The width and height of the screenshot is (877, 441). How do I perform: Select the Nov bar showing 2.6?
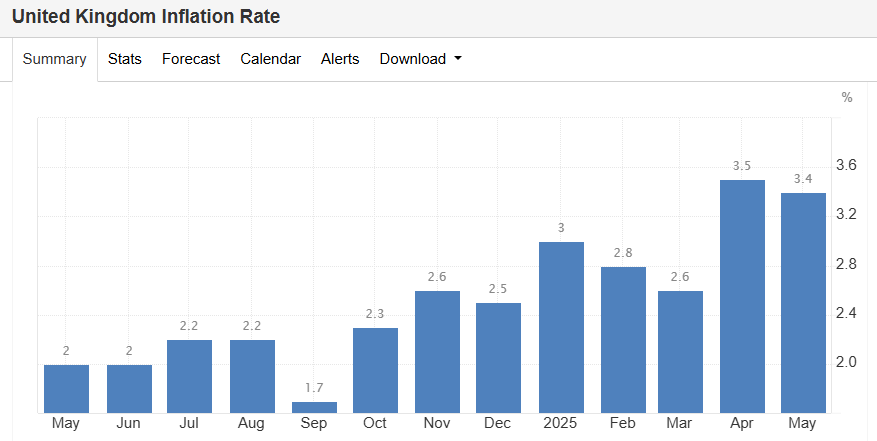tap(437, 351)
